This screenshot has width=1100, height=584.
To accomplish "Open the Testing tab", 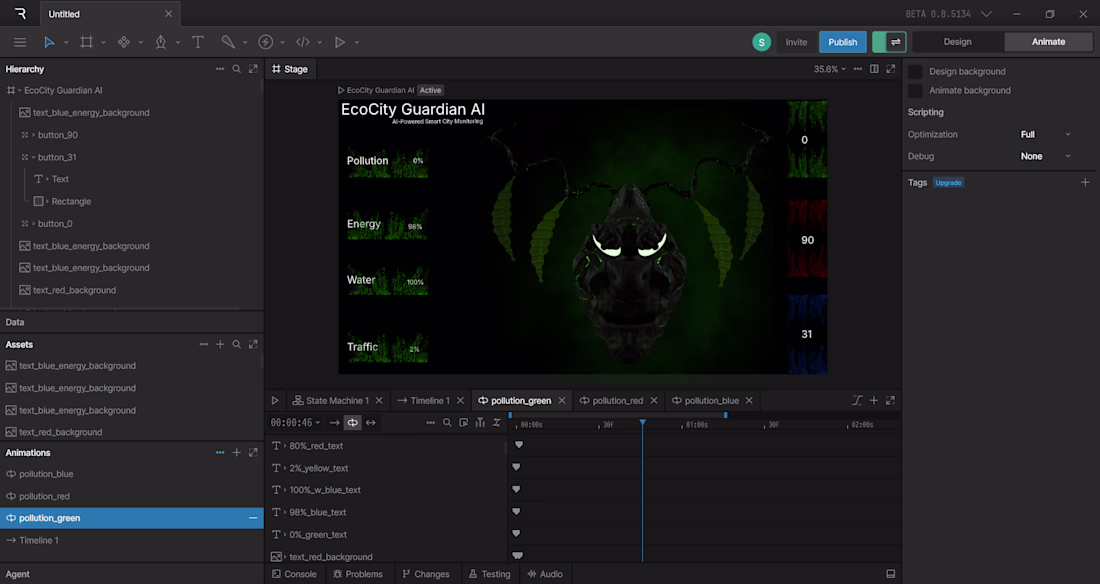I will coord(489,574).
